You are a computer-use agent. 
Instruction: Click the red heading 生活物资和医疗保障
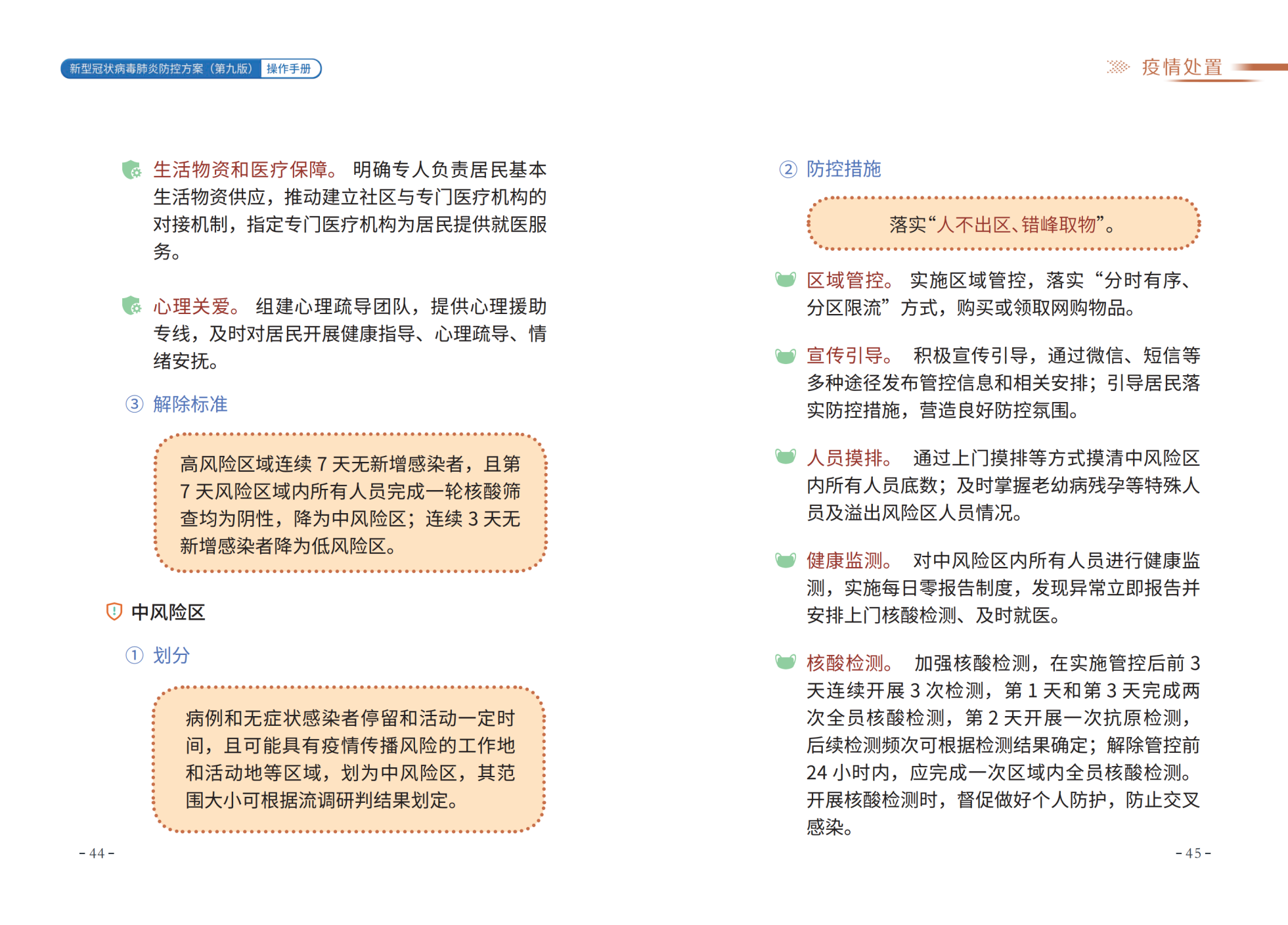246,169
